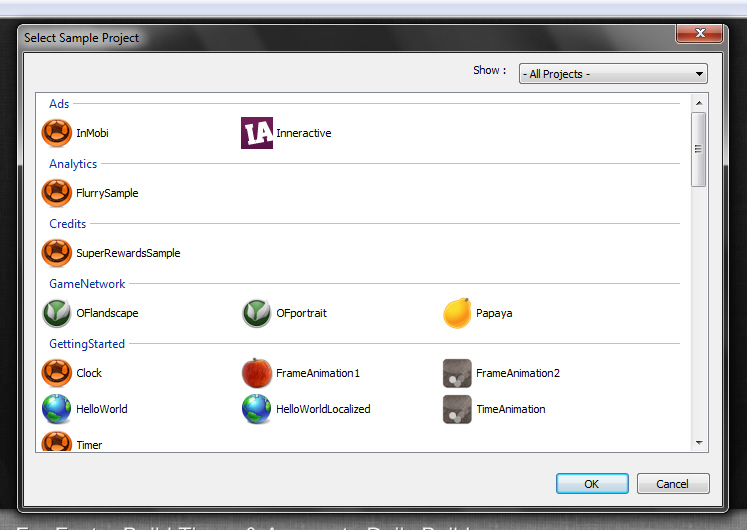Pick the FrameAnimation1 apple icon
The height and width of the screenshot is (530, 747).
(257, 373)
